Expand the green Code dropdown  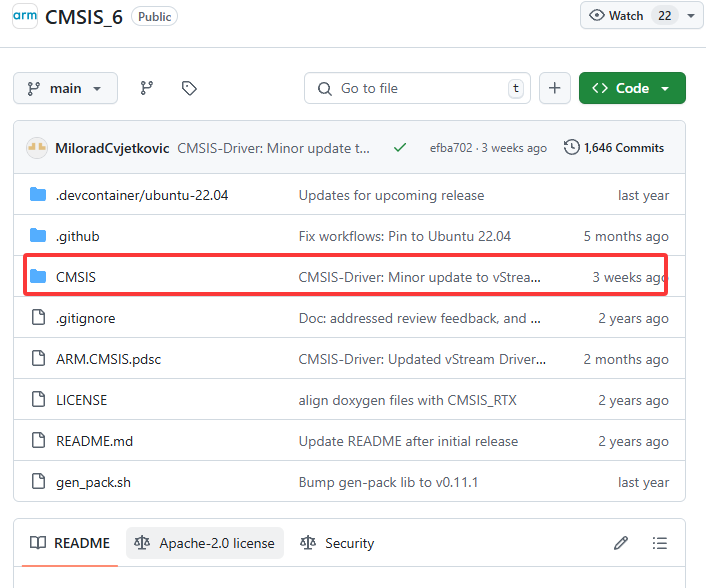click(x=632, y=88)
